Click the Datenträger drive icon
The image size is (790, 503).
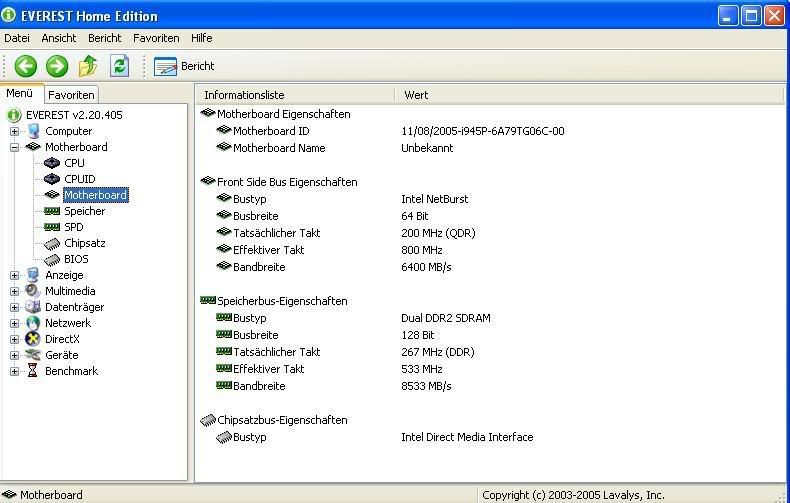33,307
